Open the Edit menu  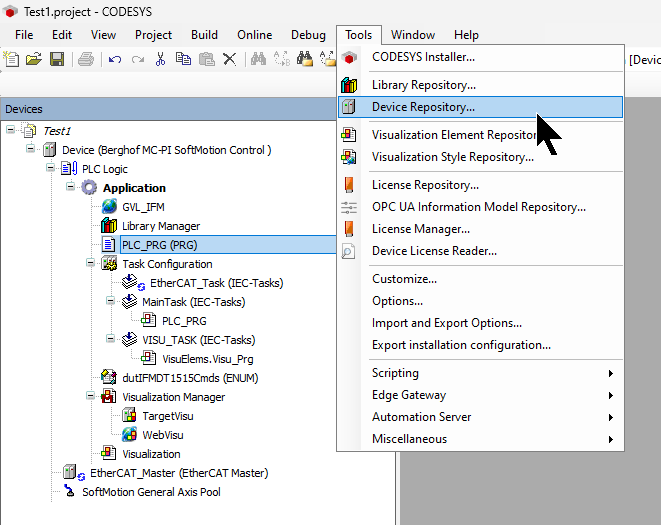[62, 35]
